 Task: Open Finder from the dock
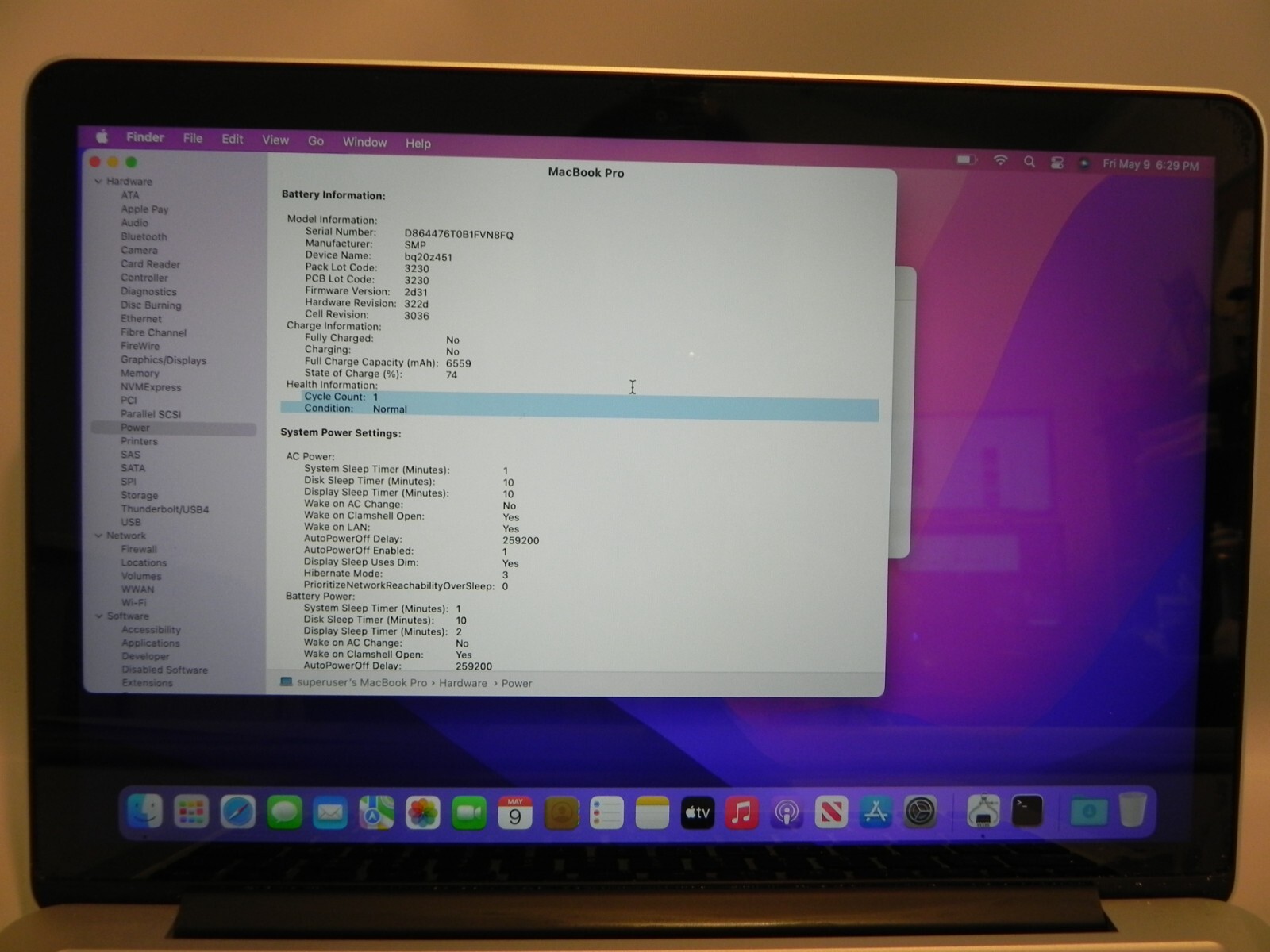145,812
